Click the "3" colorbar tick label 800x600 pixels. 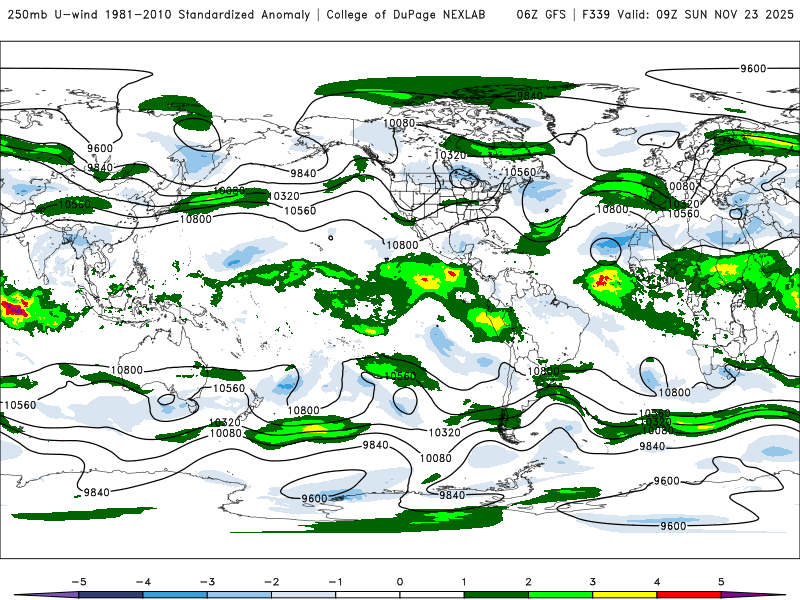593,582
